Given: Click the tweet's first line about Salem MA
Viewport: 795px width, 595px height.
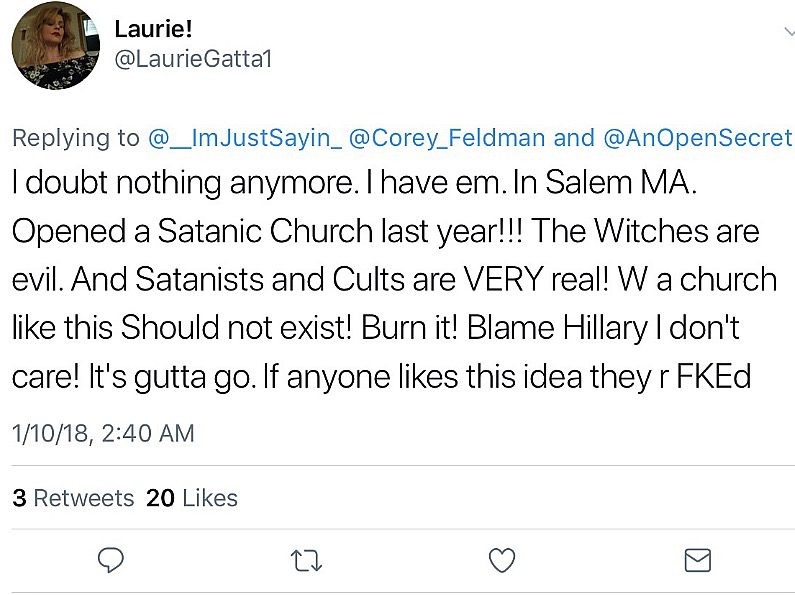Looking at the screenshot, I should (354, 182).
